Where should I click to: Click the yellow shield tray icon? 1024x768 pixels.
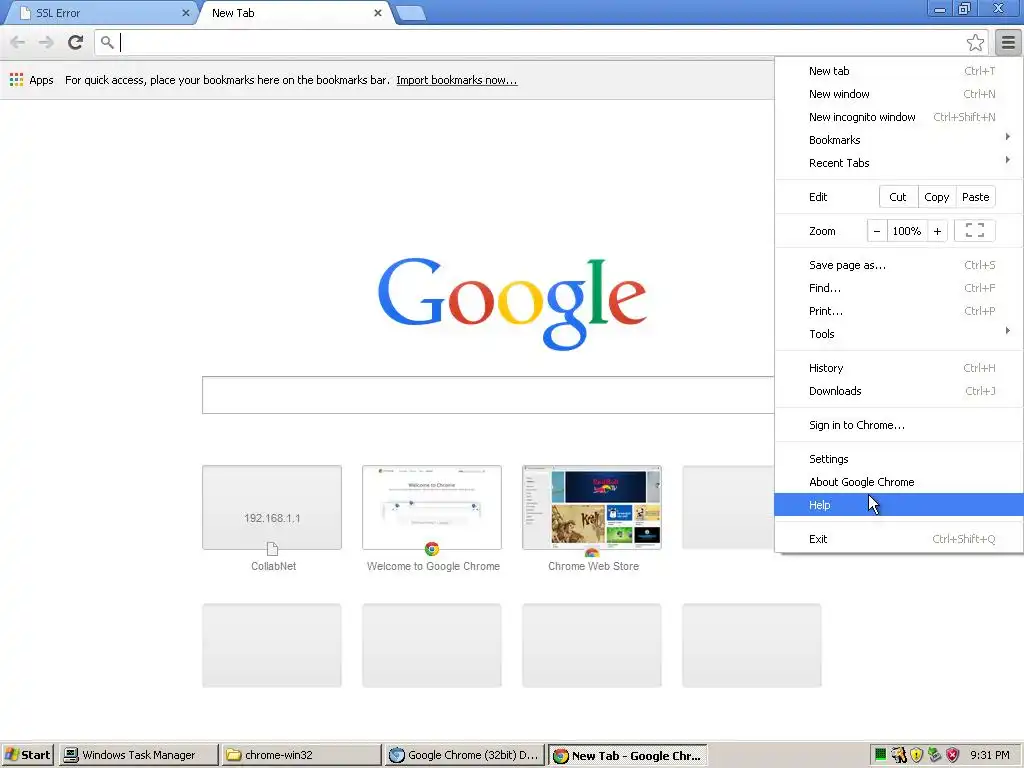(916, 755)
